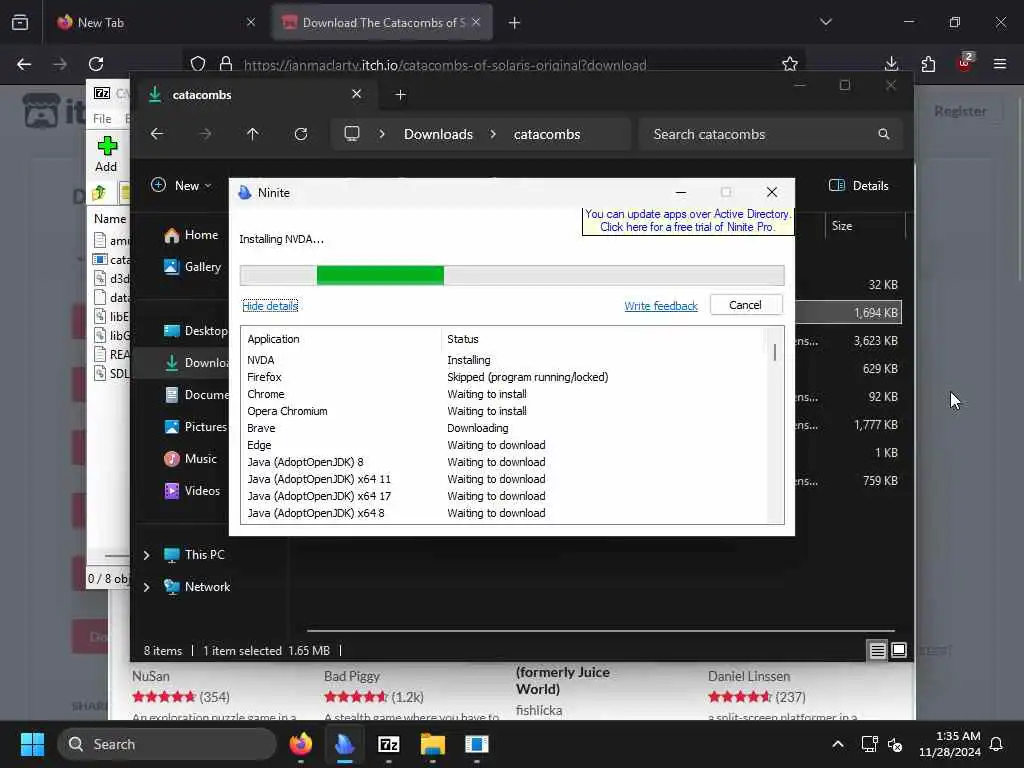Open a new Firefox tab
This screenshot has height=768, width=1024.
[x=515, y=23]
